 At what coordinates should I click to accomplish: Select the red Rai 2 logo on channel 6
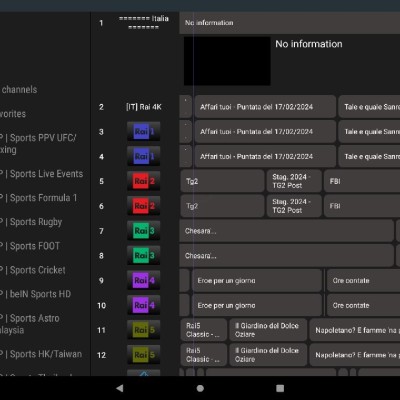(144, 206)
